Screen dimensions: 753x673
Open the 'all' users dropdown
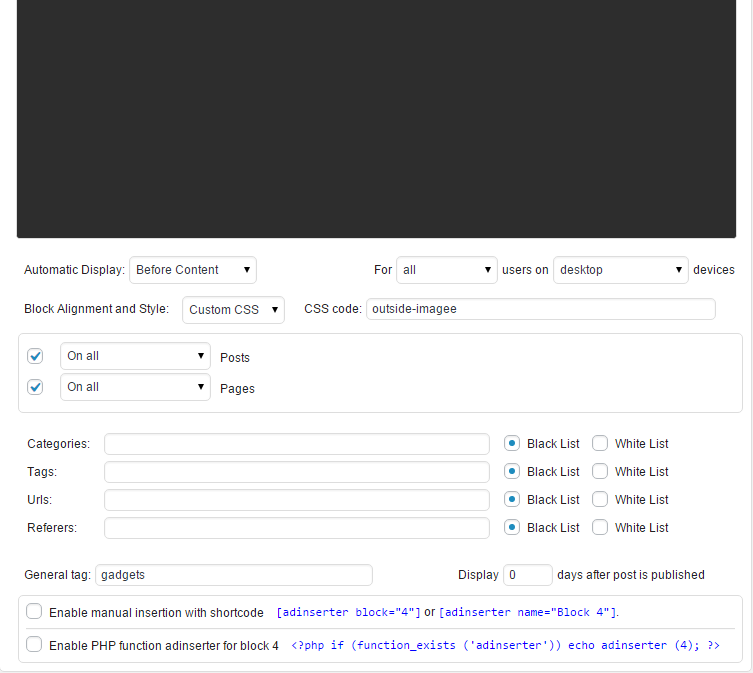pos(447,270)
